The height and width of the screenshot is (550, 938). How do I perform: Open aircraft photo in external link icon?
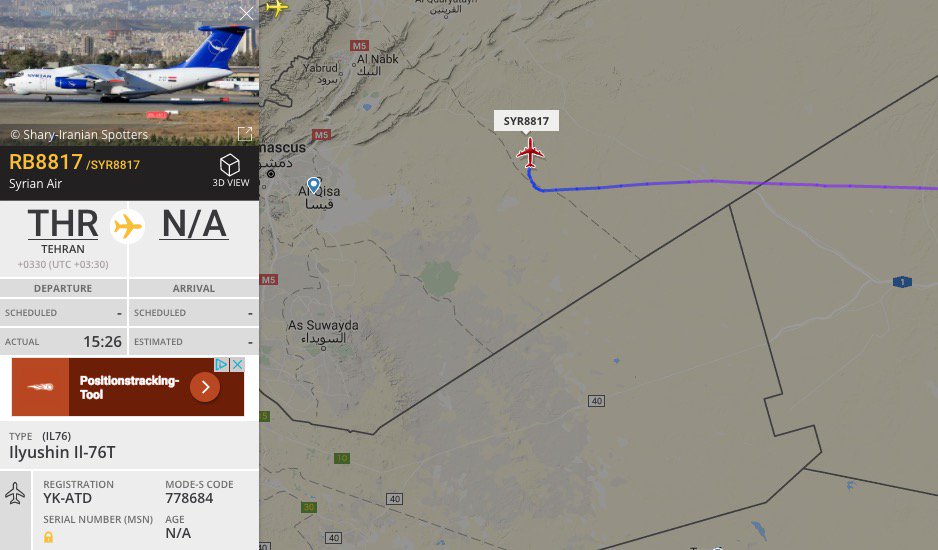click(x=245, y=133)
